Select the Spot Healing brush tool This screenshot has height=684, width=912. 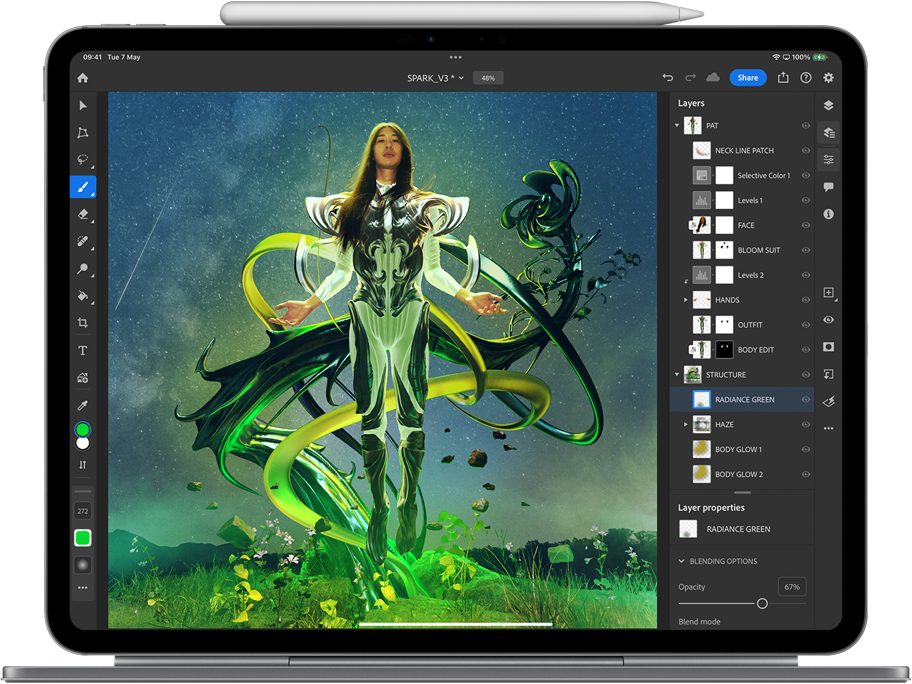coord(83,241)
